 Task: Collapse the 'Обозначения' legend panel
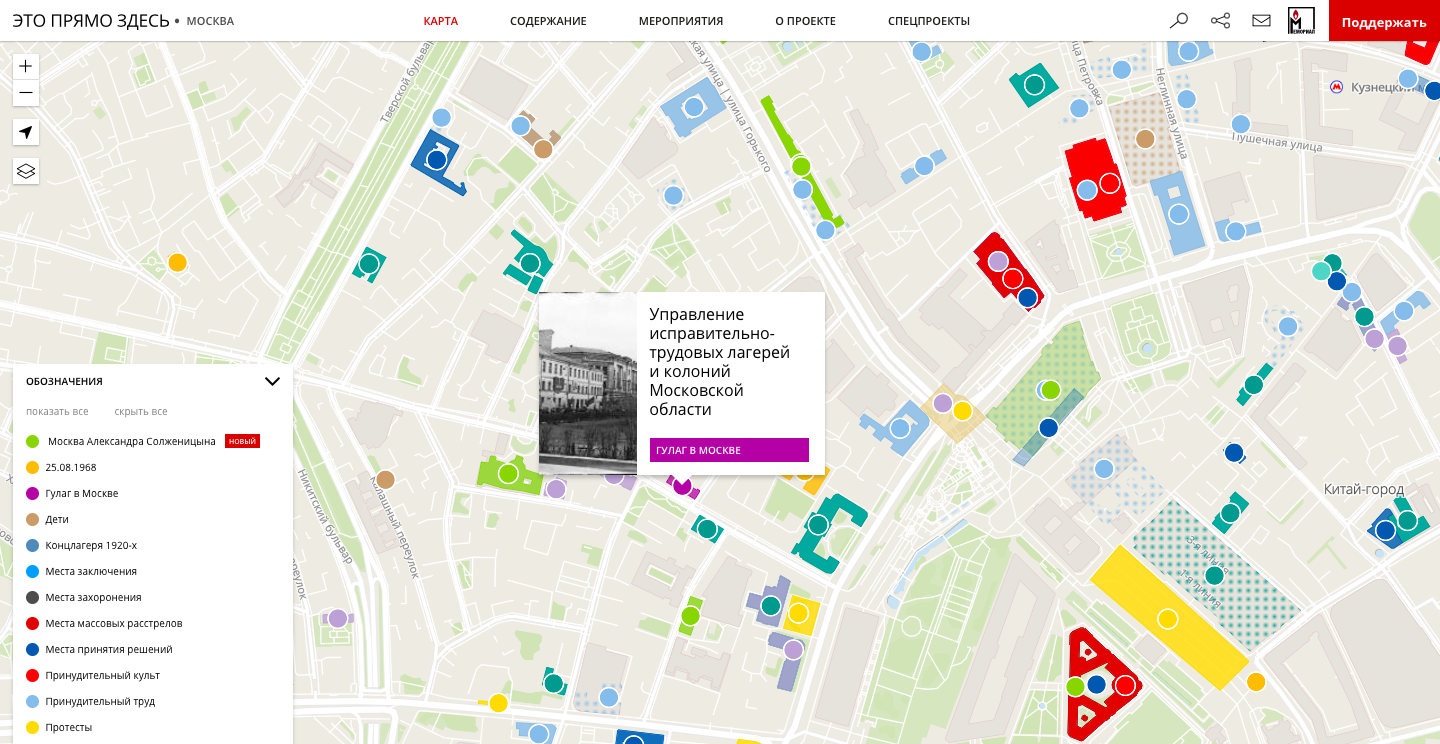tap(271, 381)
